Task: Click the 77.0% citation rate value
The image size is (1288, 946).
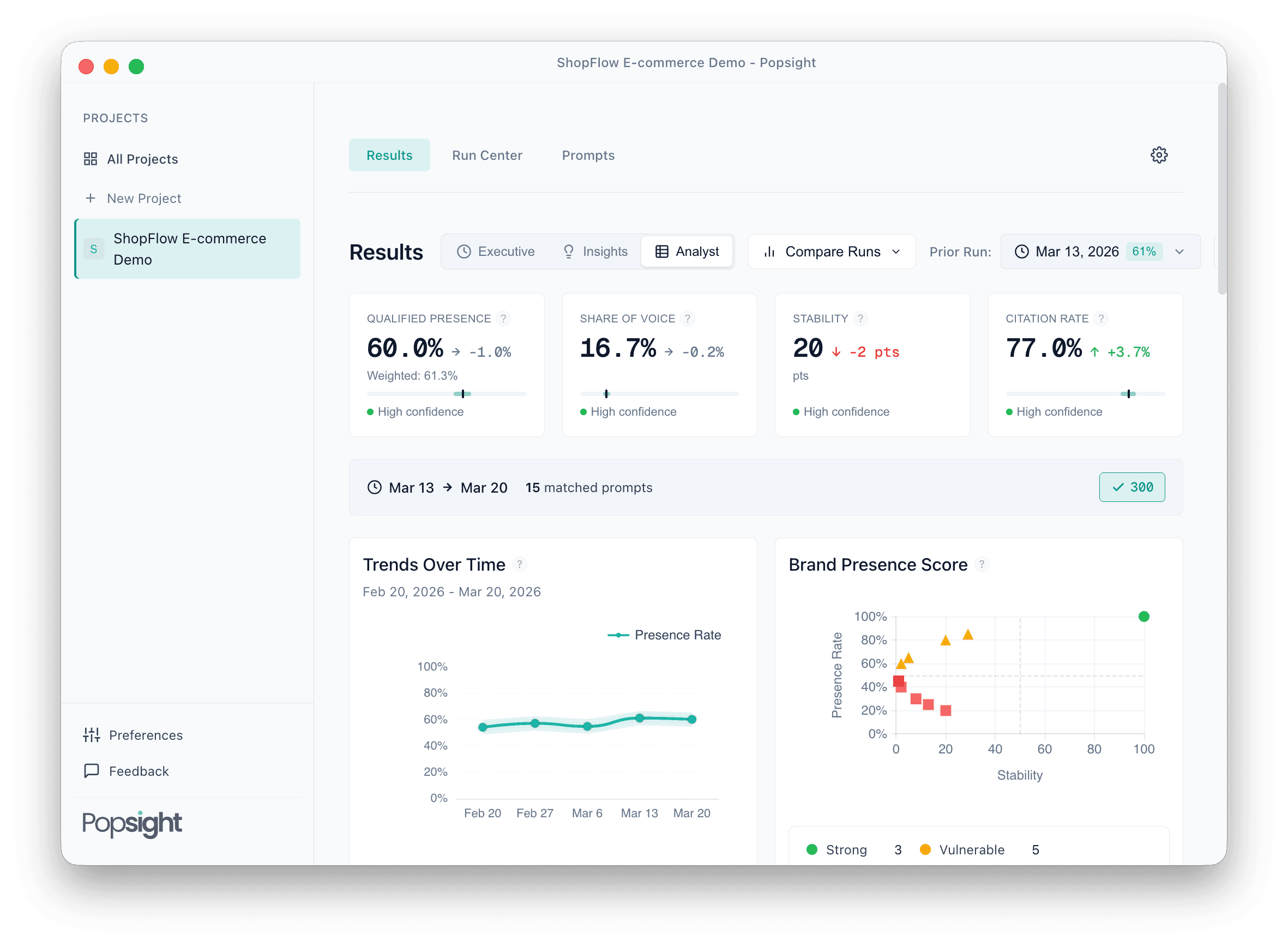Action: [x=1044, y=348]
